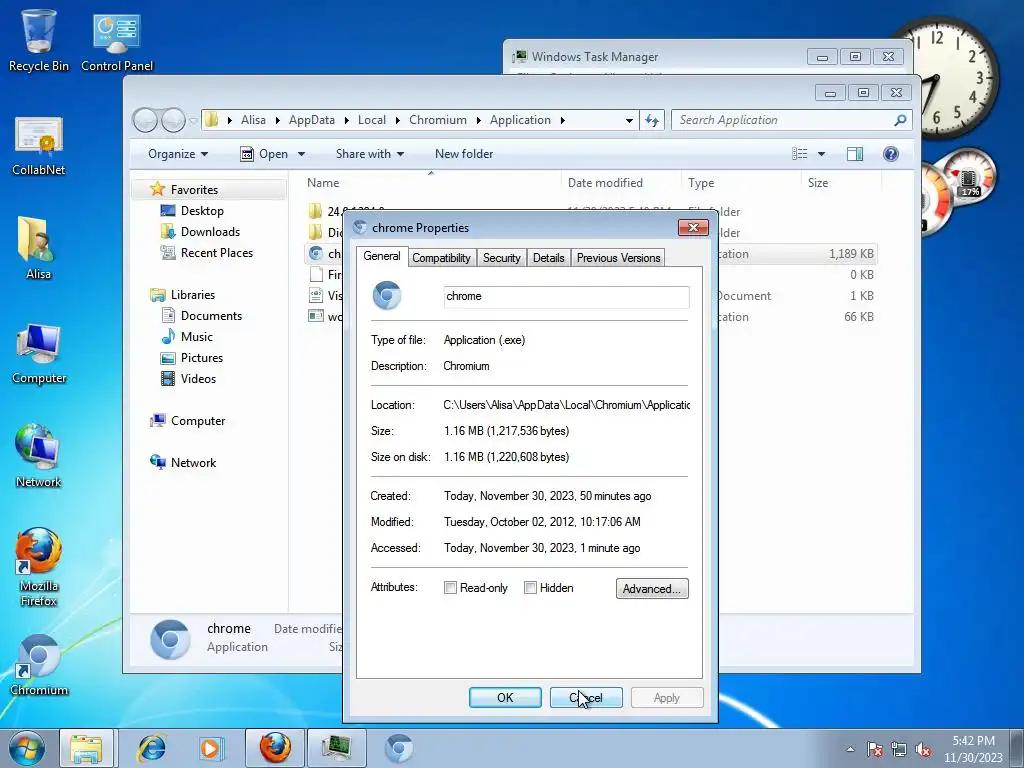Open Windows Media Player from the taskbar
Viewport: 1024px width, 768px height.
coord(210,748)
